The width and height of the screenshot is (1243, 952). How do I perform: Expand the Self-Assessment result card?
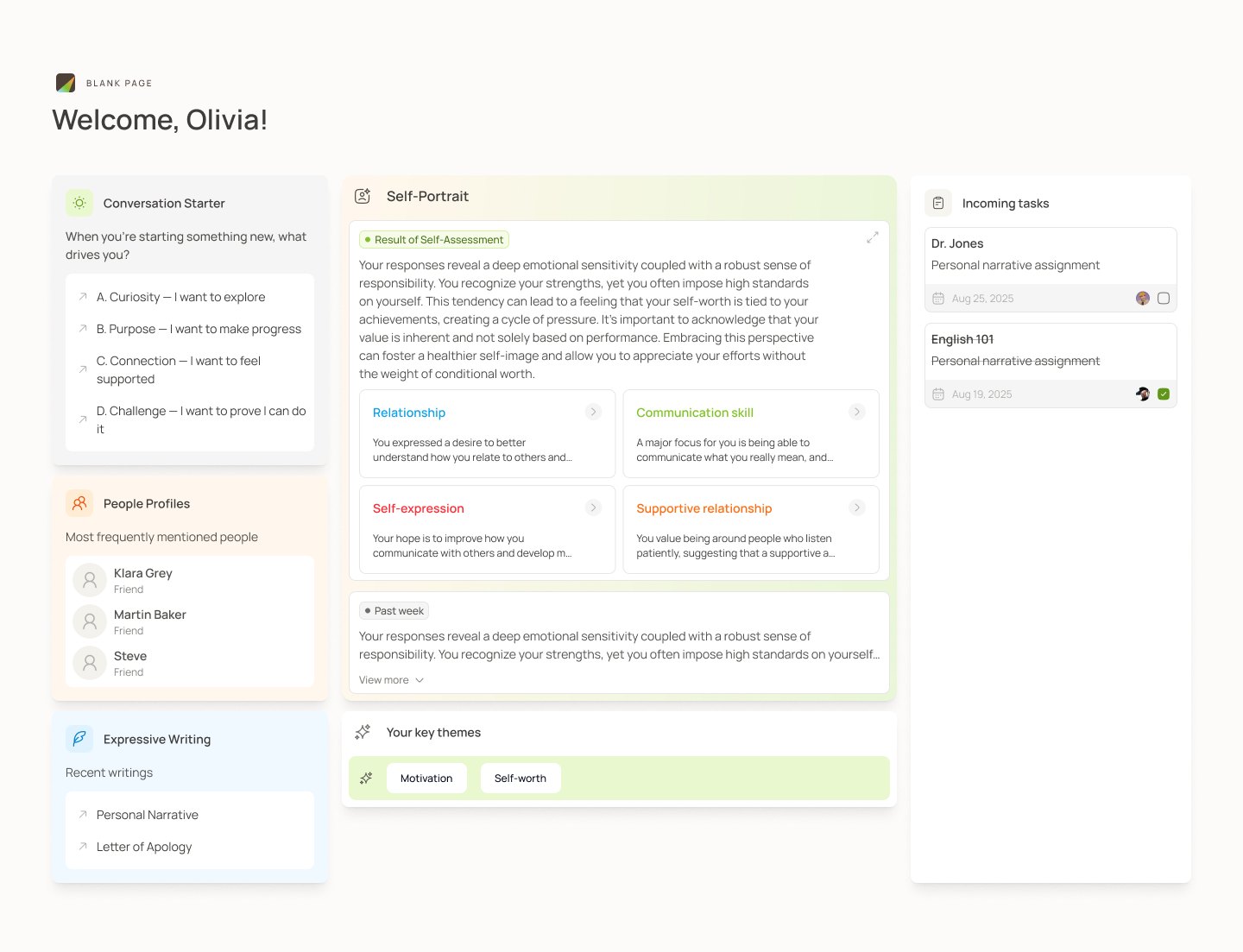coord(873,236)
